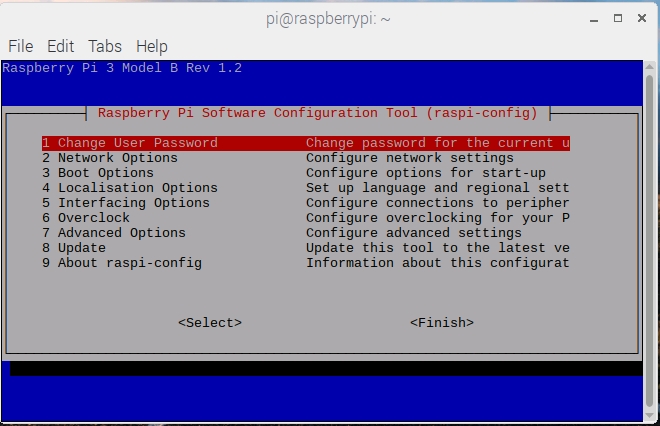Select 5 Interfacing Options entry
Screen dimensions: 660x426
pos(306,203)
